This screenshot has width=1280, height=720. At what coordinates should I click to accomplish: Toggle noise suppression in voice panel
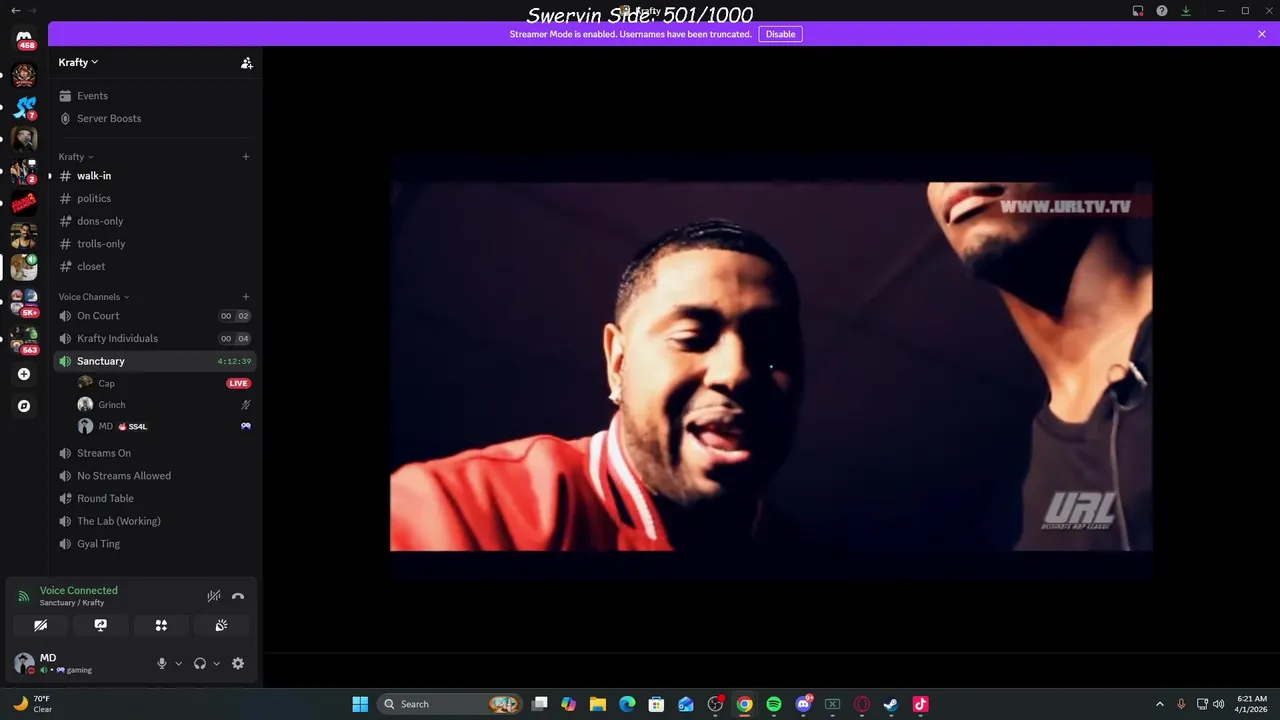(x=213, y=596)
